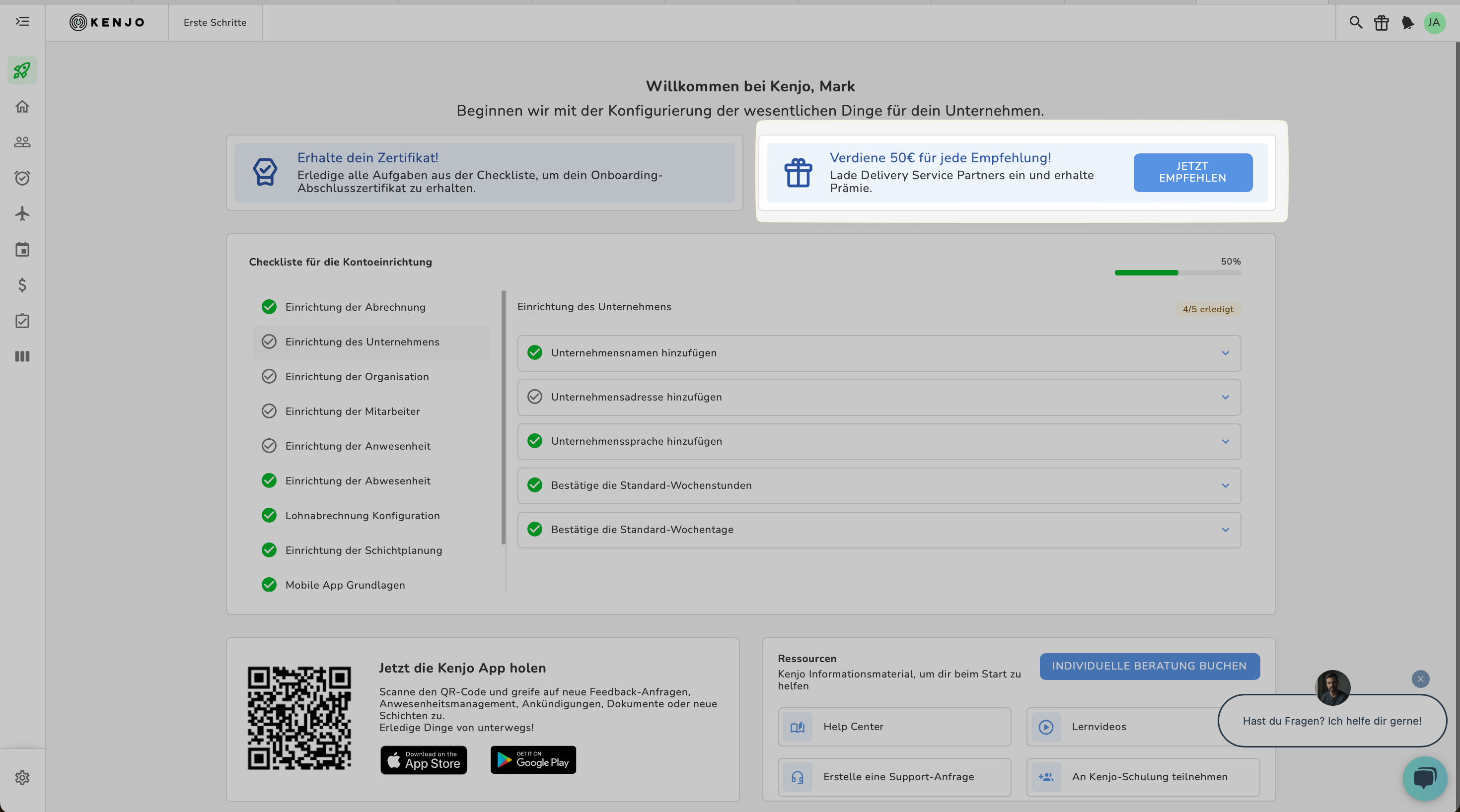
Task: Click the JETZT EMPFEHLEN button
Action: [x=1192, y=172]
